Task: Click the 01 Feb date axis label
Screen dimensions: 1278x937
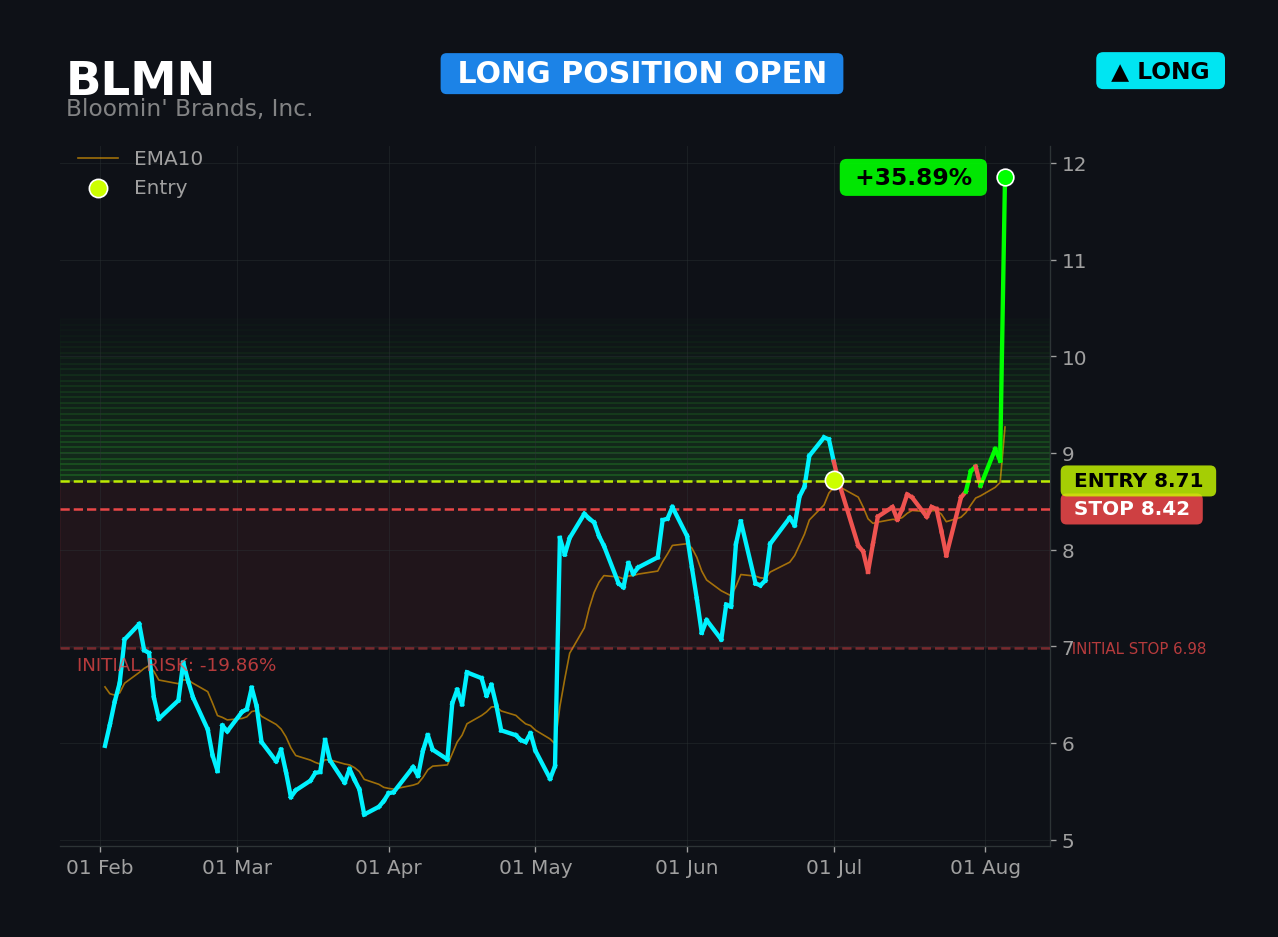Action: [x=100, y=868]
